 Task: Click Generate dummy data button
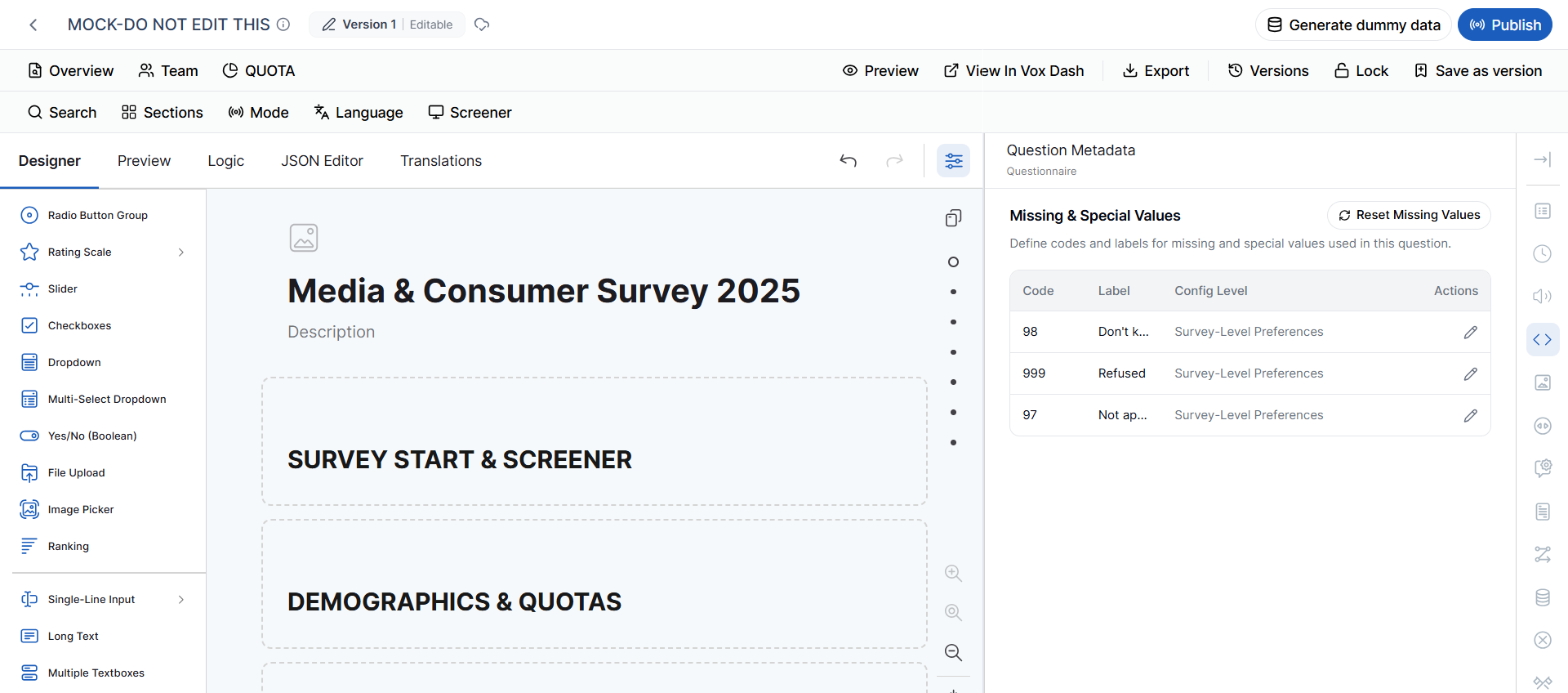coord(1353,25)
